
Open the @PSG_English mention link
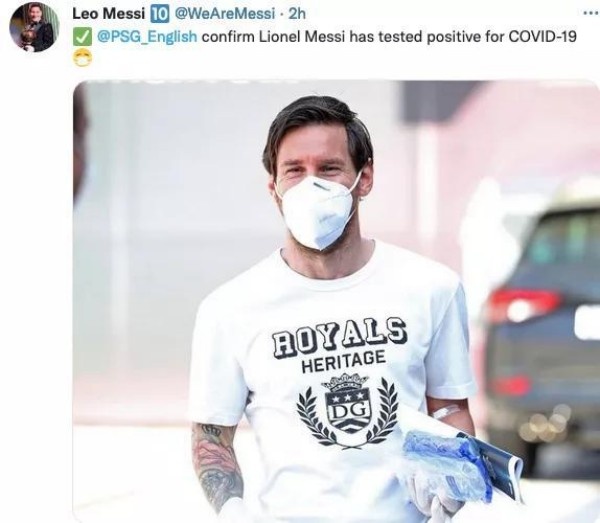[147, 37]
